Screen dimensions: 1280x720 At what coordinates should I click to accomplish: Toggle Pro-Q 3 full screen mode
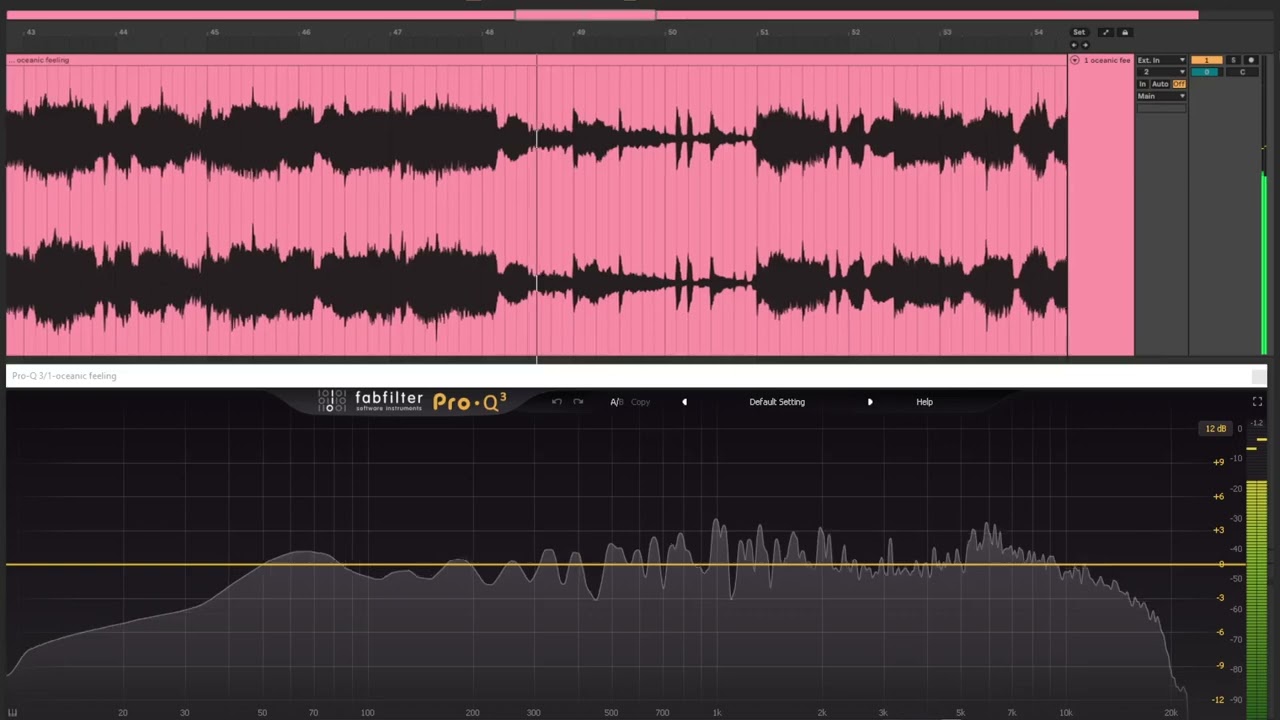point(1257,401)
